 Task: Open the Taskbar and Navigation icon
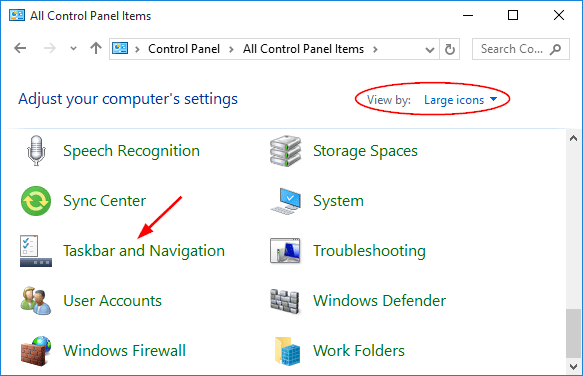36,251
